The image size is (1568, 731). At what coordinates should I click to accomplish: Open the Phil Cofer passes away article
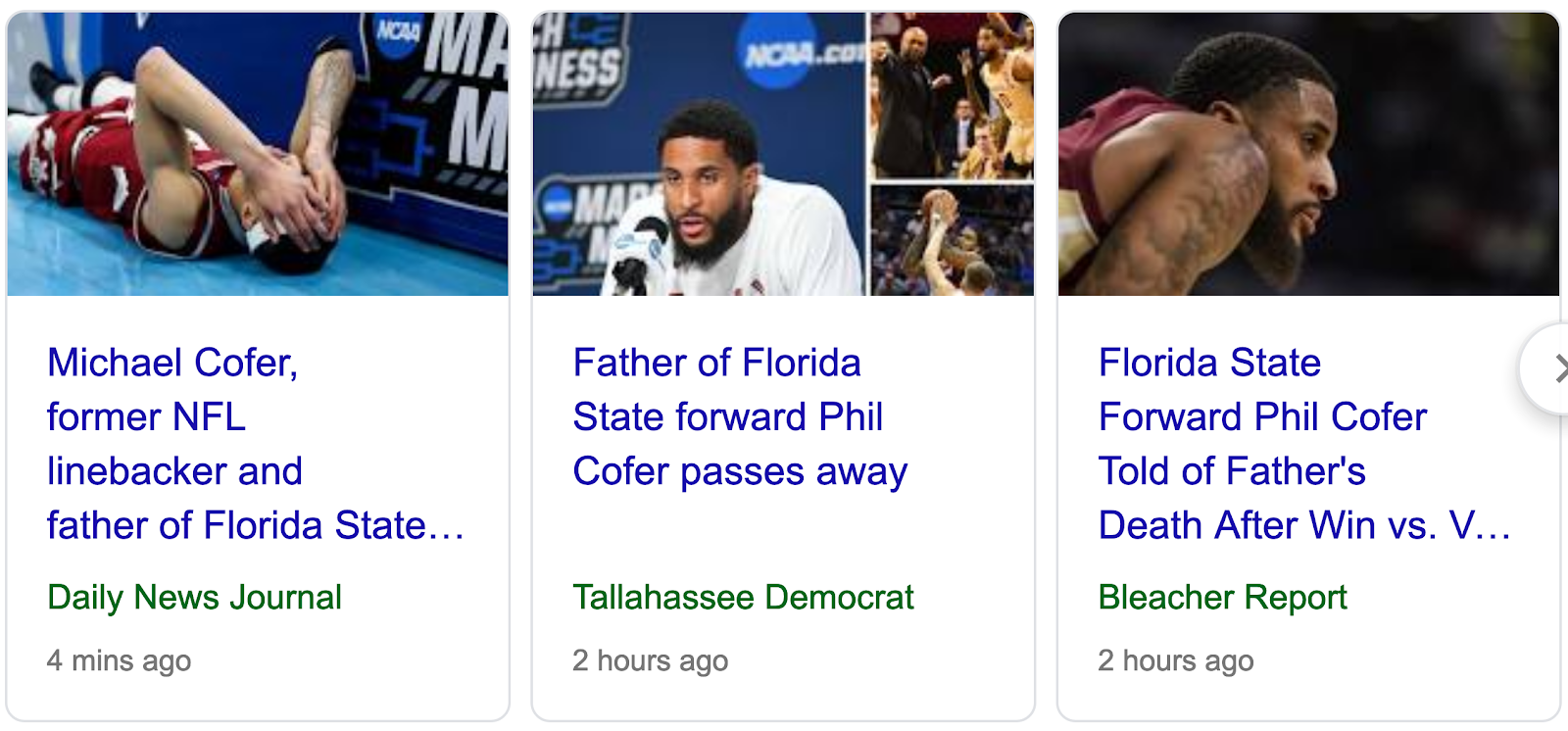coord(742,417)
